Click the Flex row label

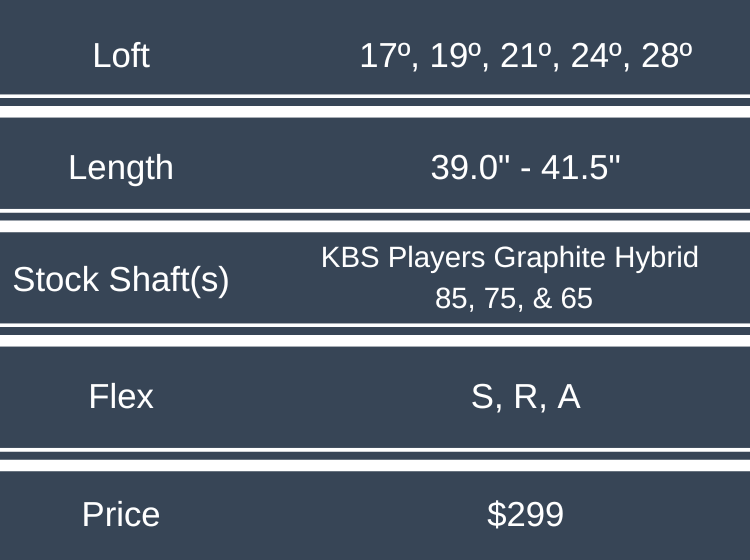(121, 397)
